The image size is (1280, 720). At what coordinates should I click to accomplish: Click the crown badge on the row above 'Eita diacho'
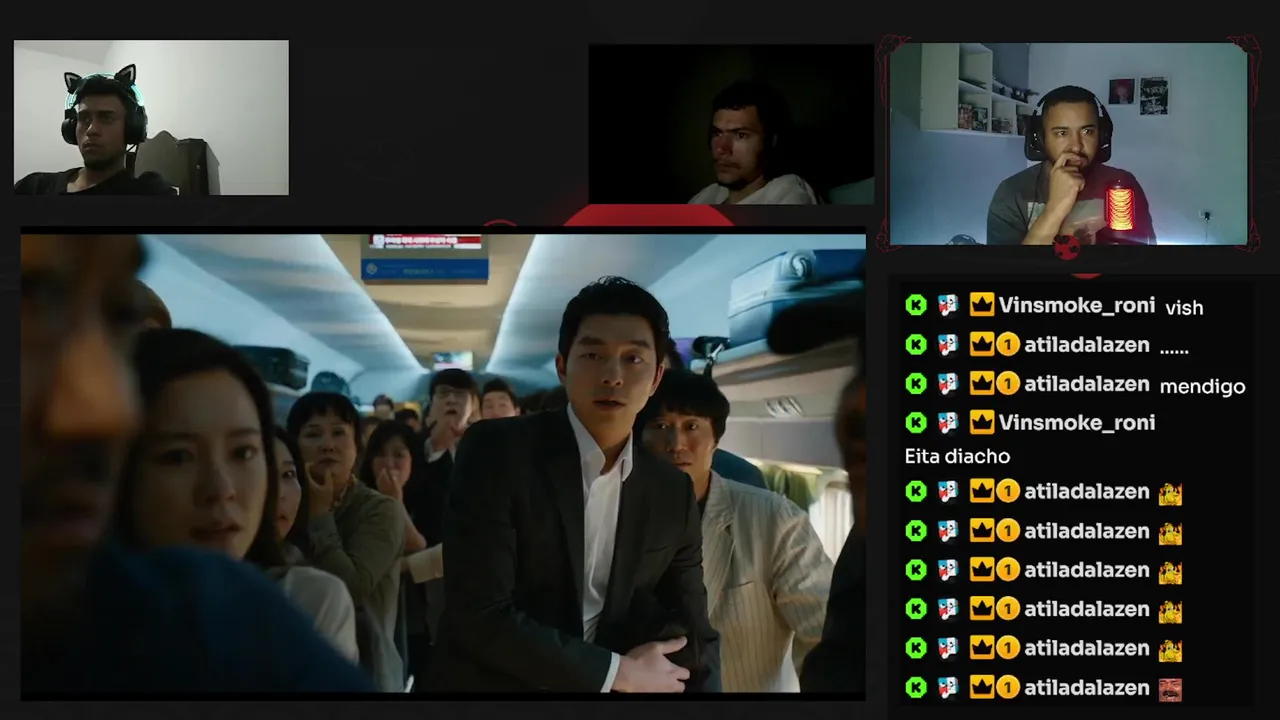[x=982, y=423]
